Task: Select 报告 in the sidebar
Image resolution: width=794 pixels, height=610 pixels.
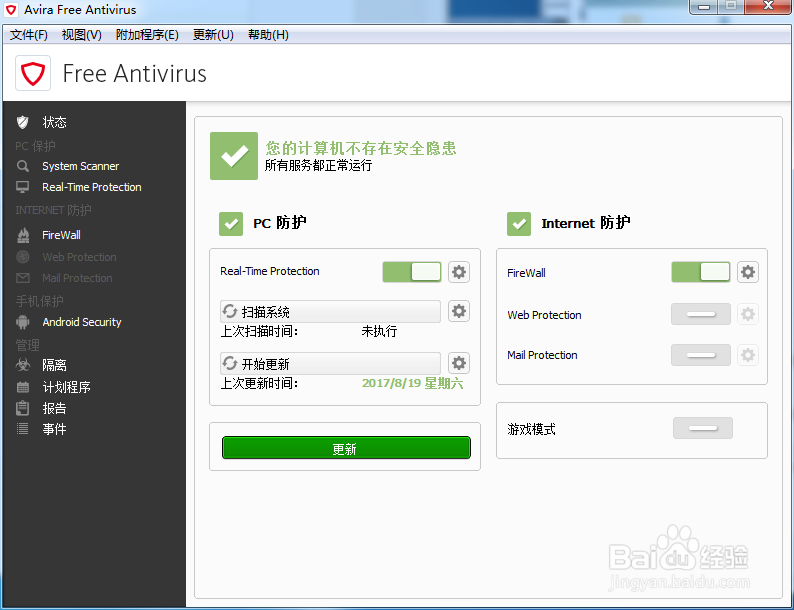Action: tap(54, 409)
